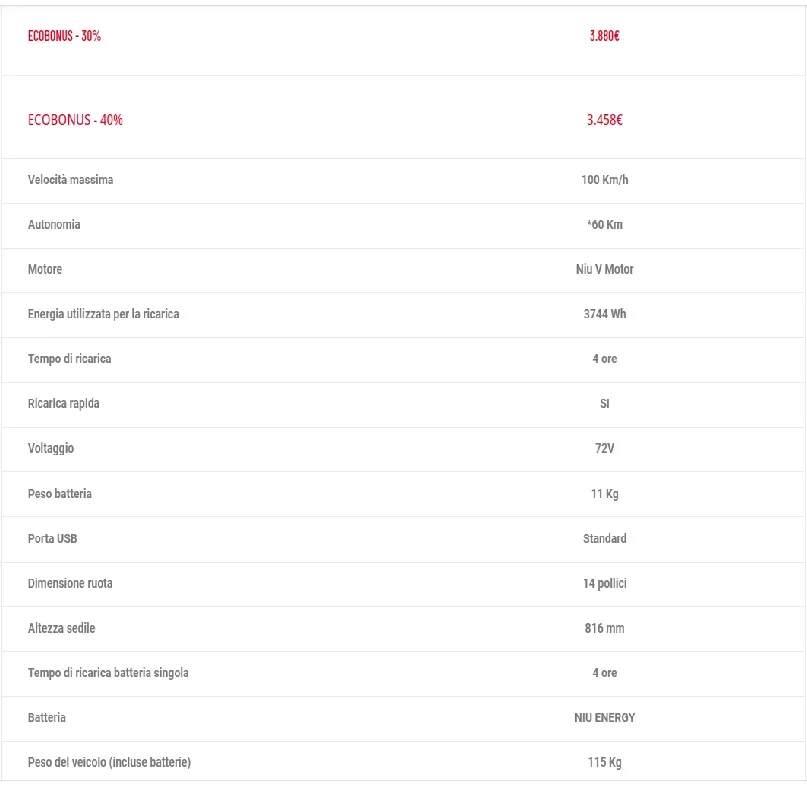The image size is (807, 787).
Task: Click the Niu V Motor value
Action: click(604, 269)
